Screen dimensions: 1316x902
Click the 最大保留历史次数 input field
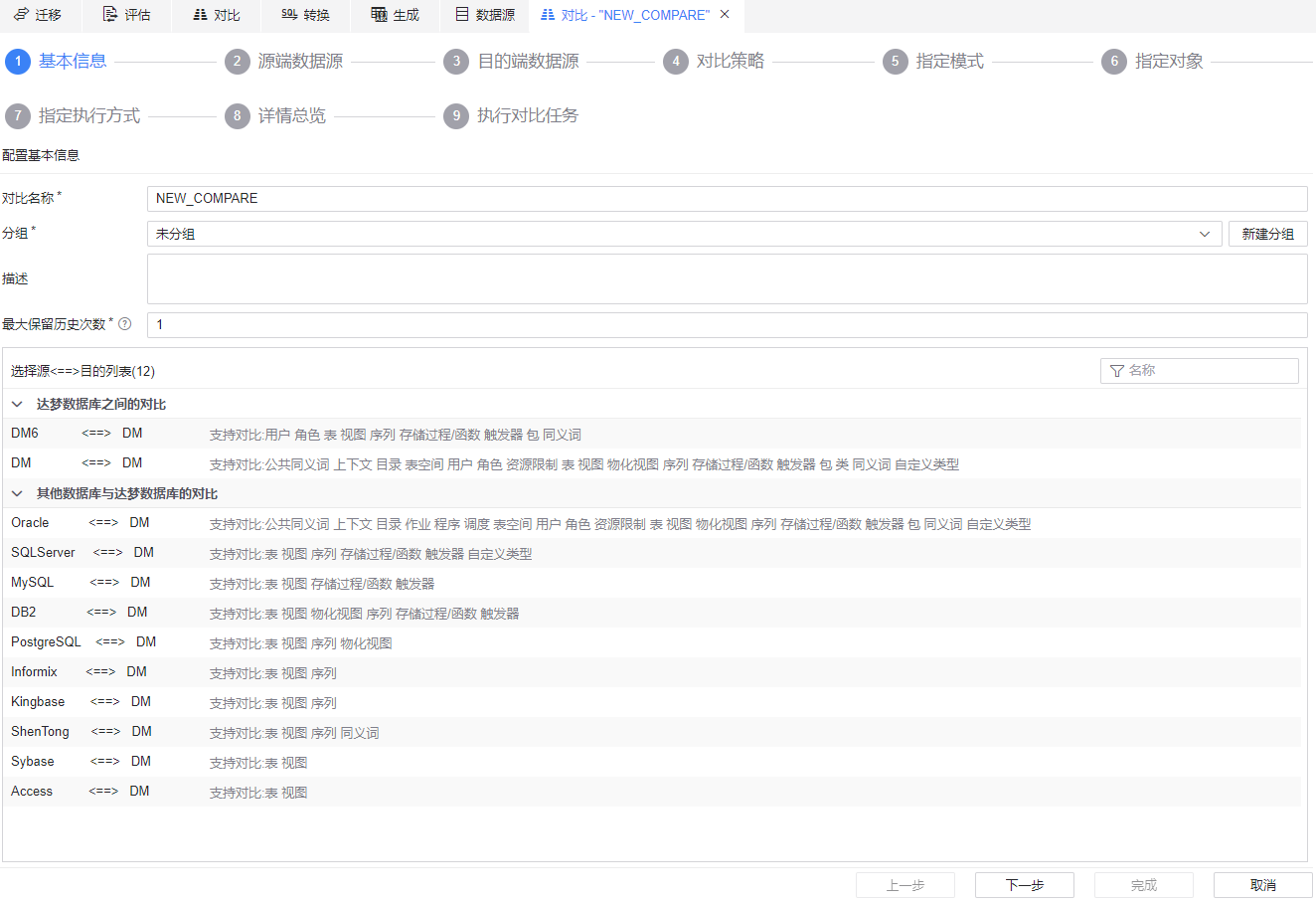pos(728,325)
